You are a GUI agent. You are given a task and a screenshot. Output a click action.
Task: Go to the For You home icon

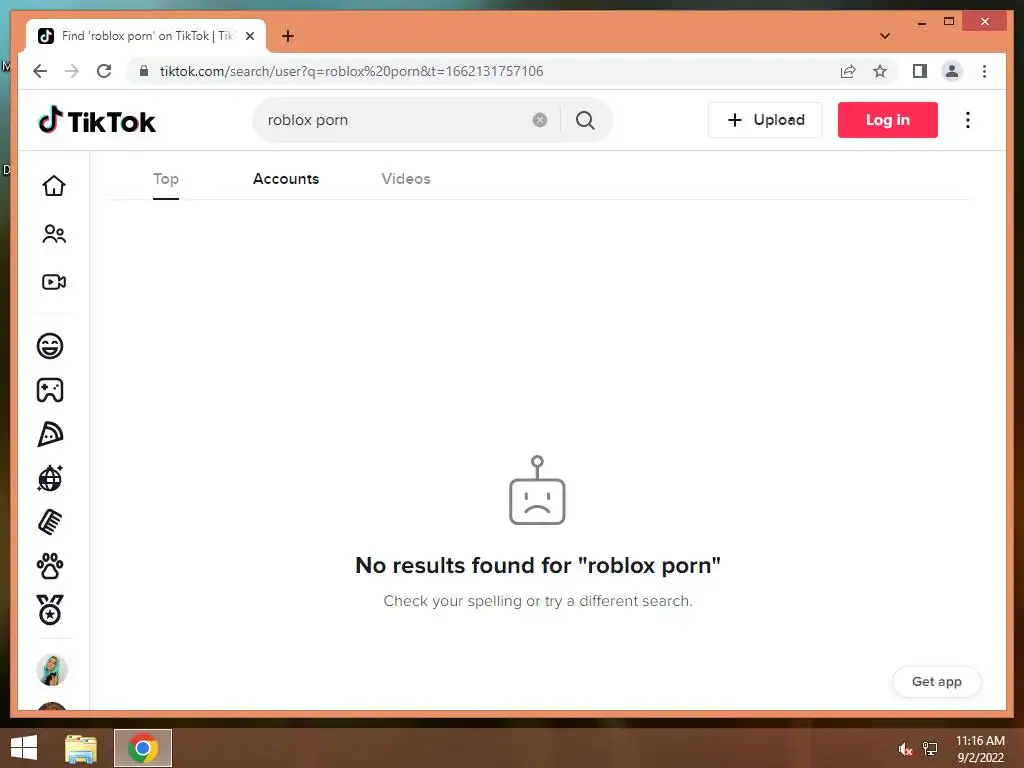(x=54, y=186)
